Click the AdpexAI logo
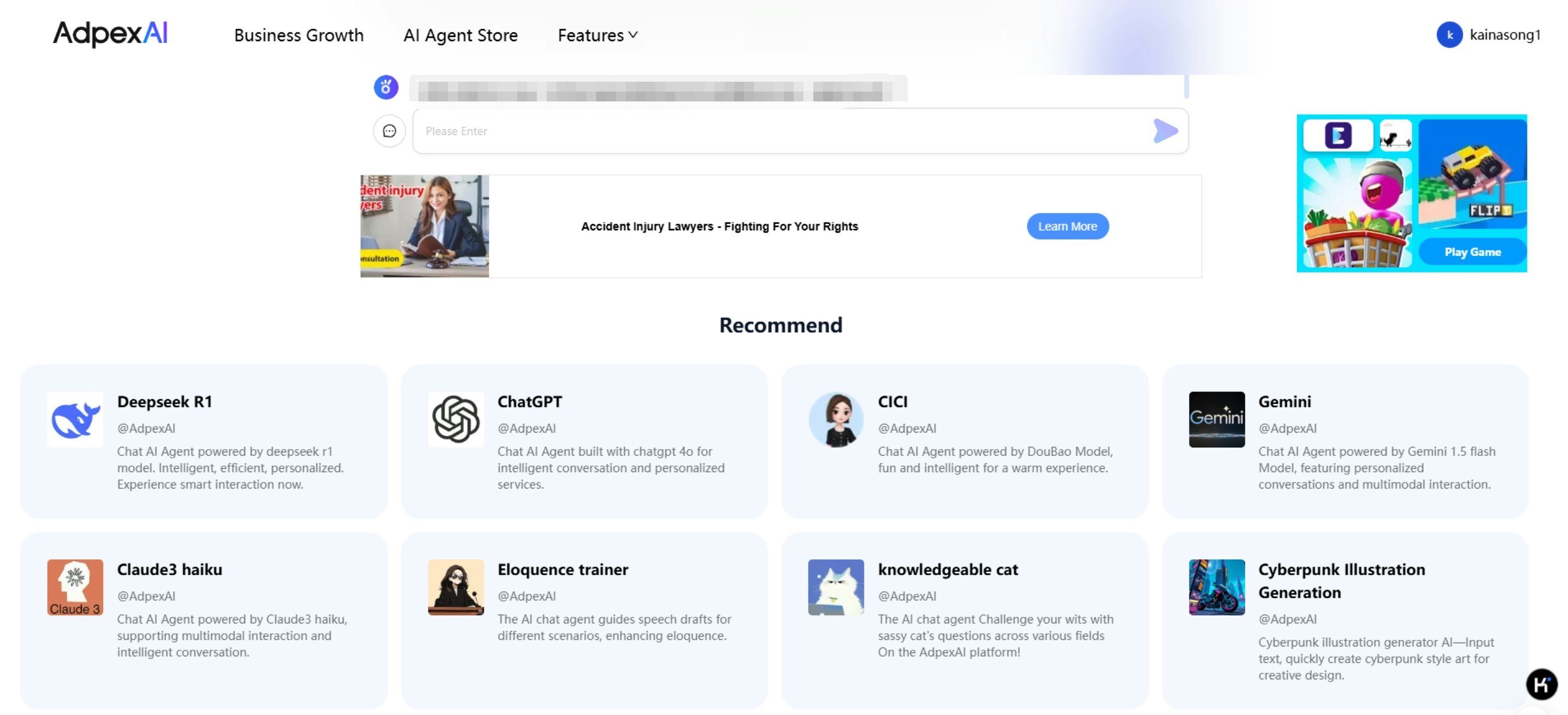 coord(110,33)
